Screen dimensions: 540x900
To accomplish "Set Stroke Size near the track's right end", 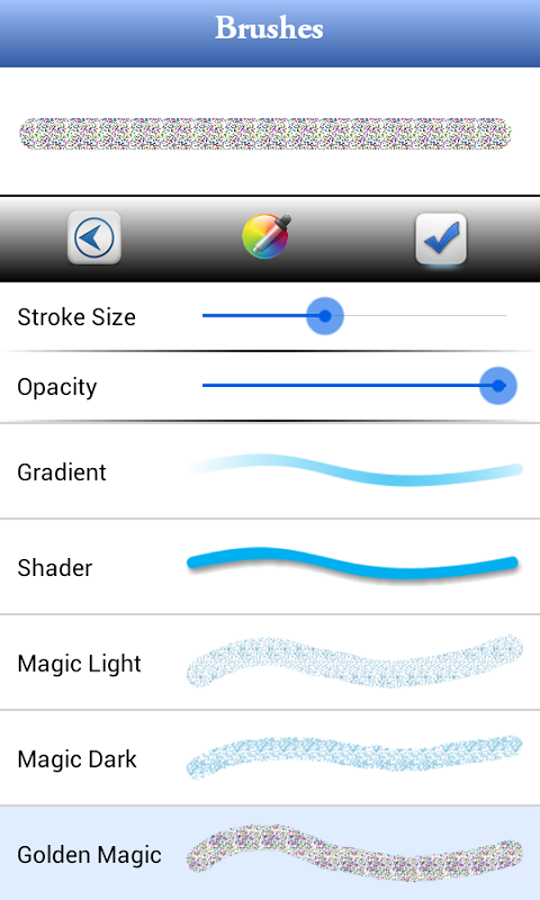I will click(494, 316).
